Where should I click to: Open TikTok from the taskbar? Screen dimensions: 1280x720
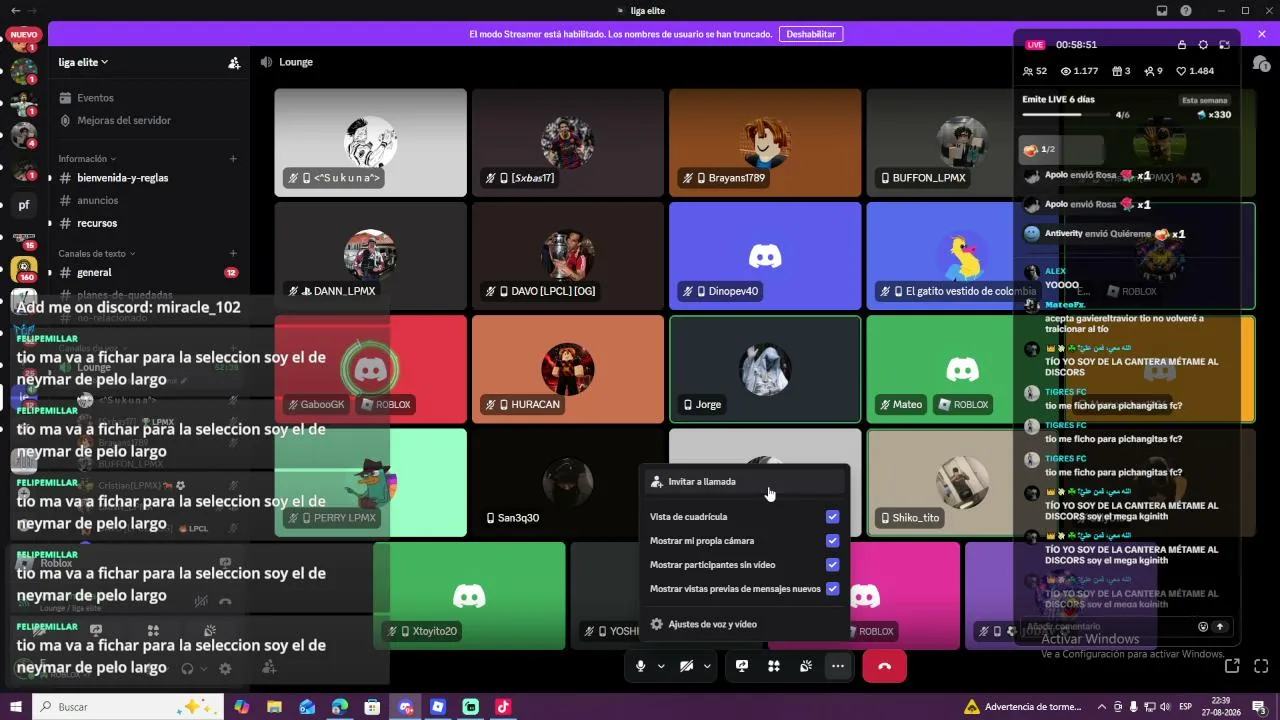503,707
